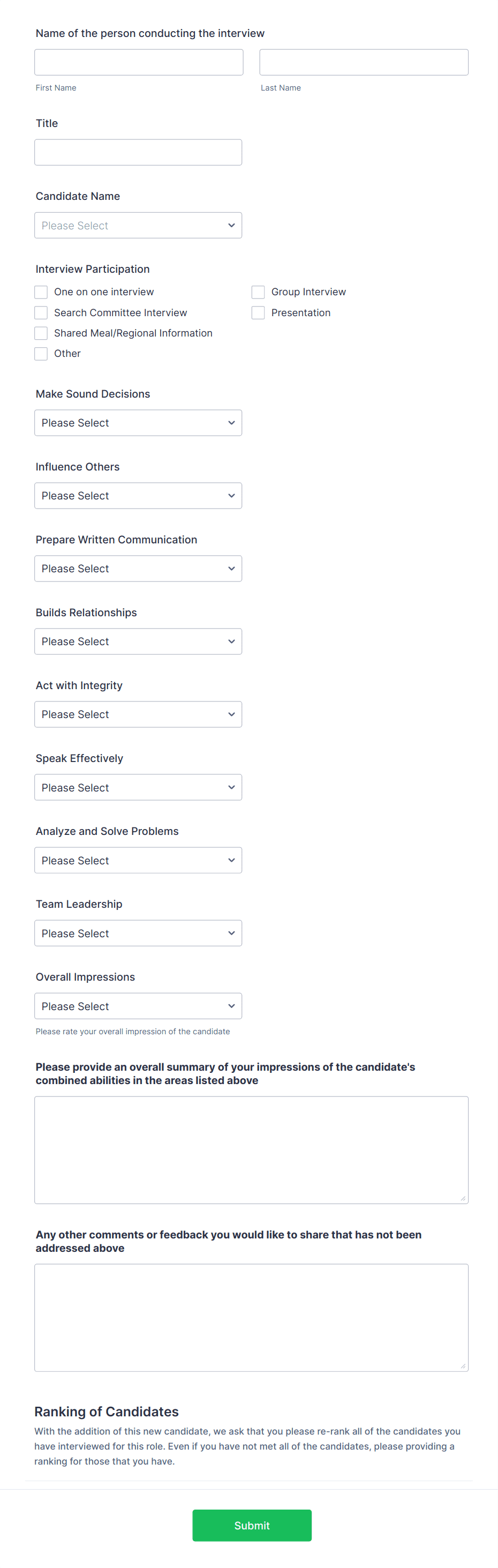Click the First Name input field
The width and height of the screenshot is (498, 1568).
[138, 62]
